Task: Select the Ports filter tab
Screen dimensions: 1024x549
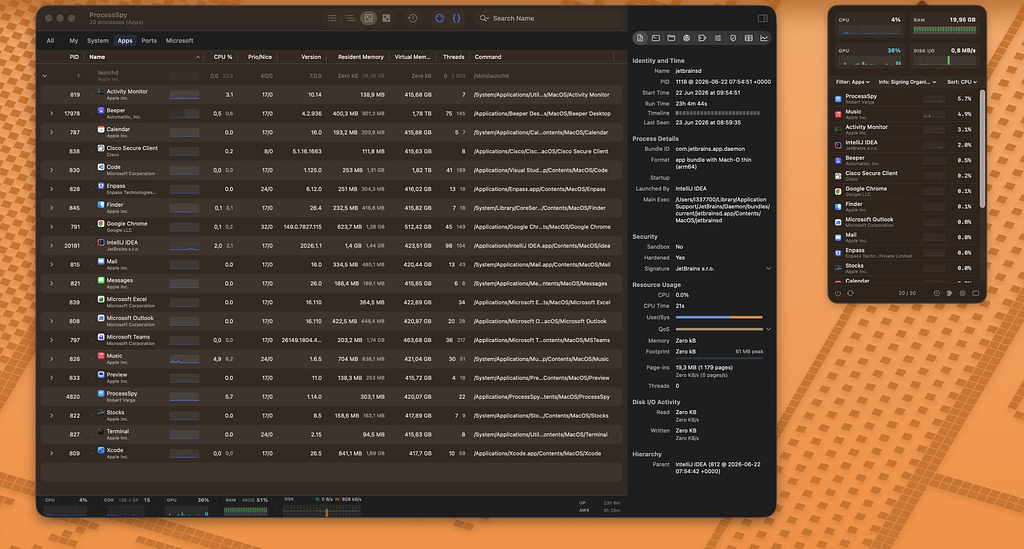Action: 149,40
